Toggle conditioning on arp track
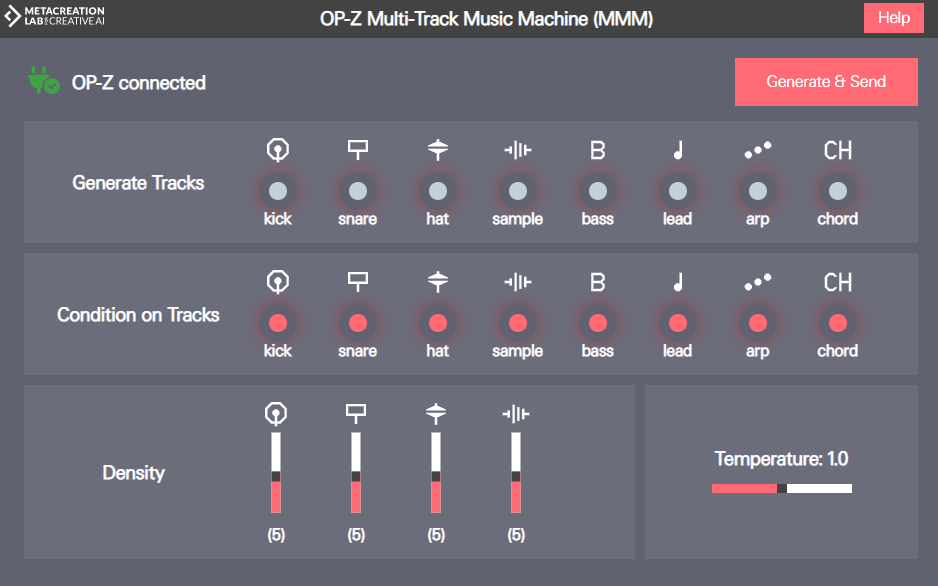This screenshot has width=938, height=586. (x=758, y=323)
